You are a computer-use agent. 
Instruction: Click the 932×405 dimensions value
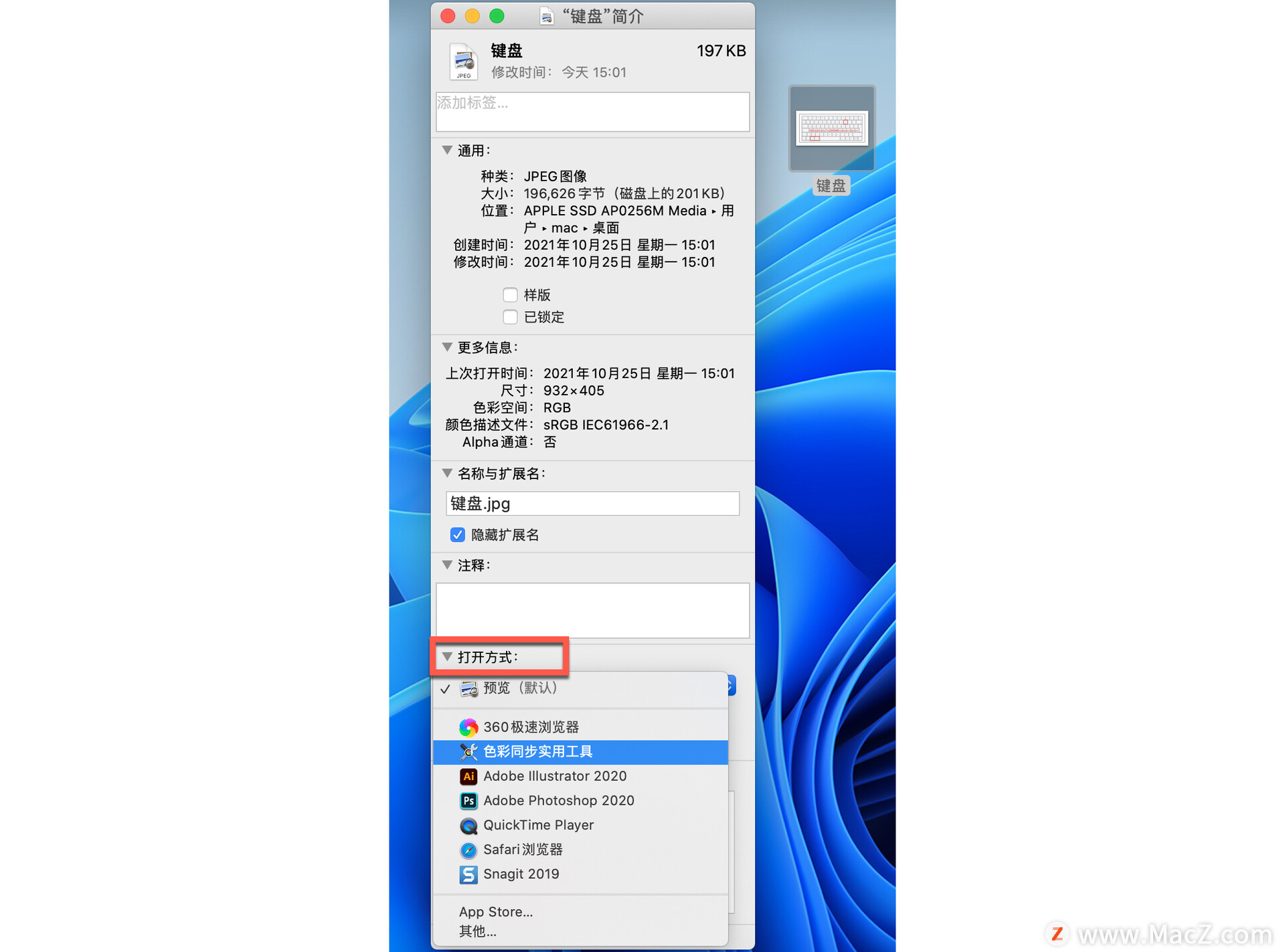click(x=574, y=391)
